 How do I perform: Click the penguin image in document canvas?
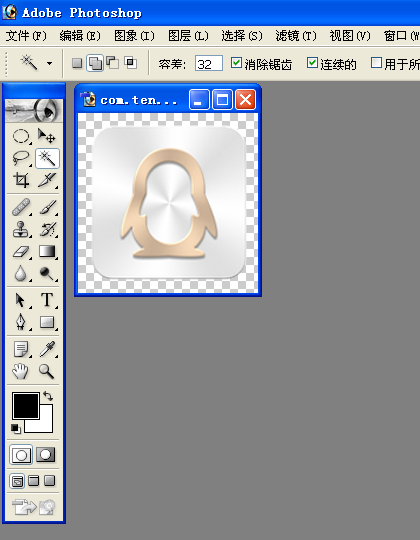click(x=168, y=203)
